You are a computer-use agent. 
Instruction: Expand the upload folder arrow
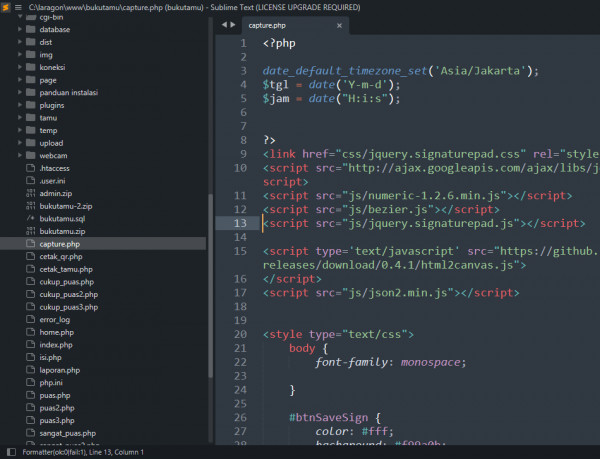(20, 143)
